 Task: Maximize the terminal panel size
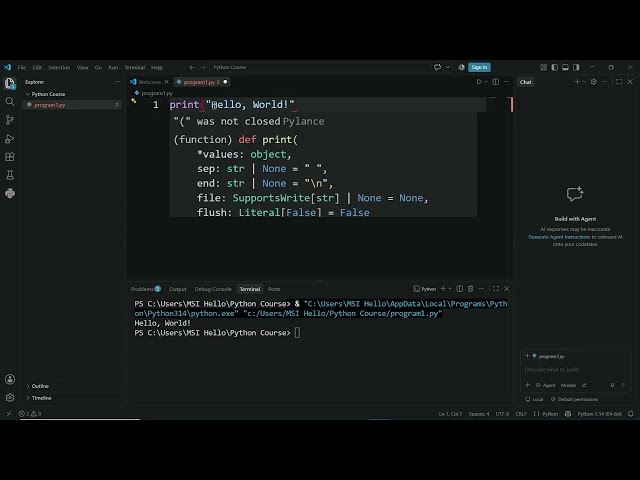[496, 289]
